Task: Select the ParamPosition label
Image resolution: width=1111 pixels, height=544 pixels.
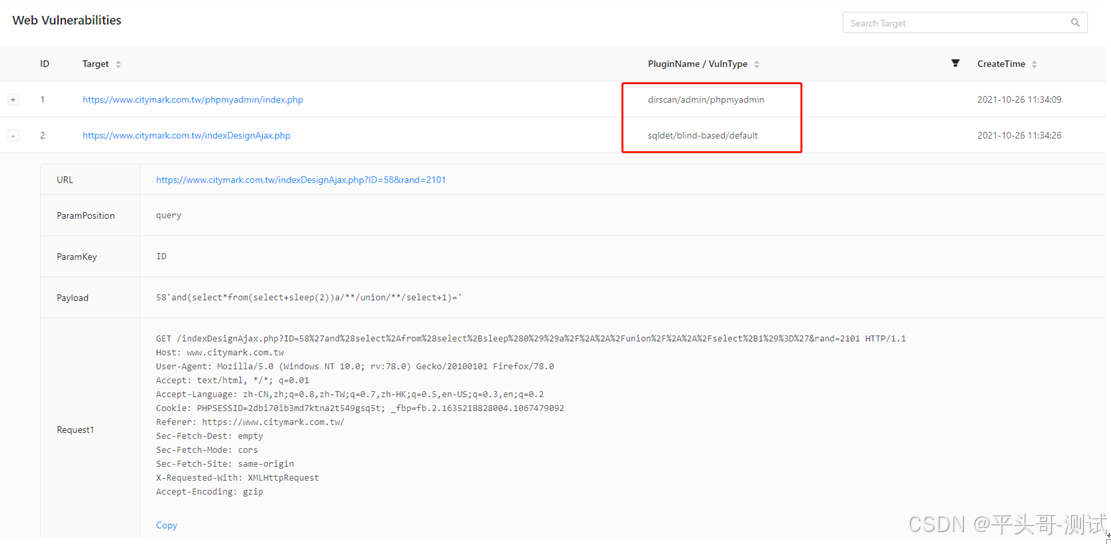Action: click(86, 215)
